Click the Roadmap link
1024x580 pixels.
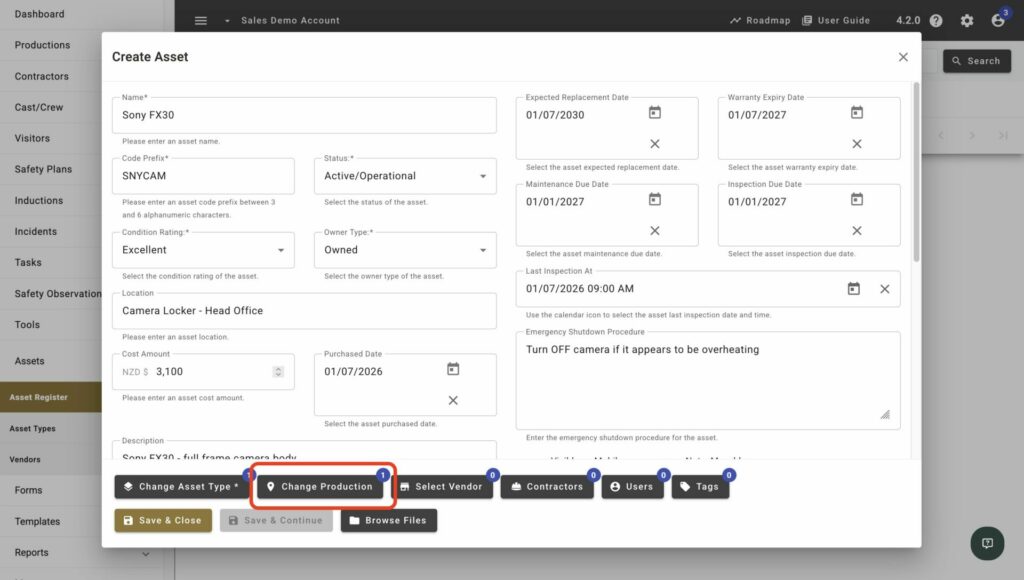click(760, 20)
